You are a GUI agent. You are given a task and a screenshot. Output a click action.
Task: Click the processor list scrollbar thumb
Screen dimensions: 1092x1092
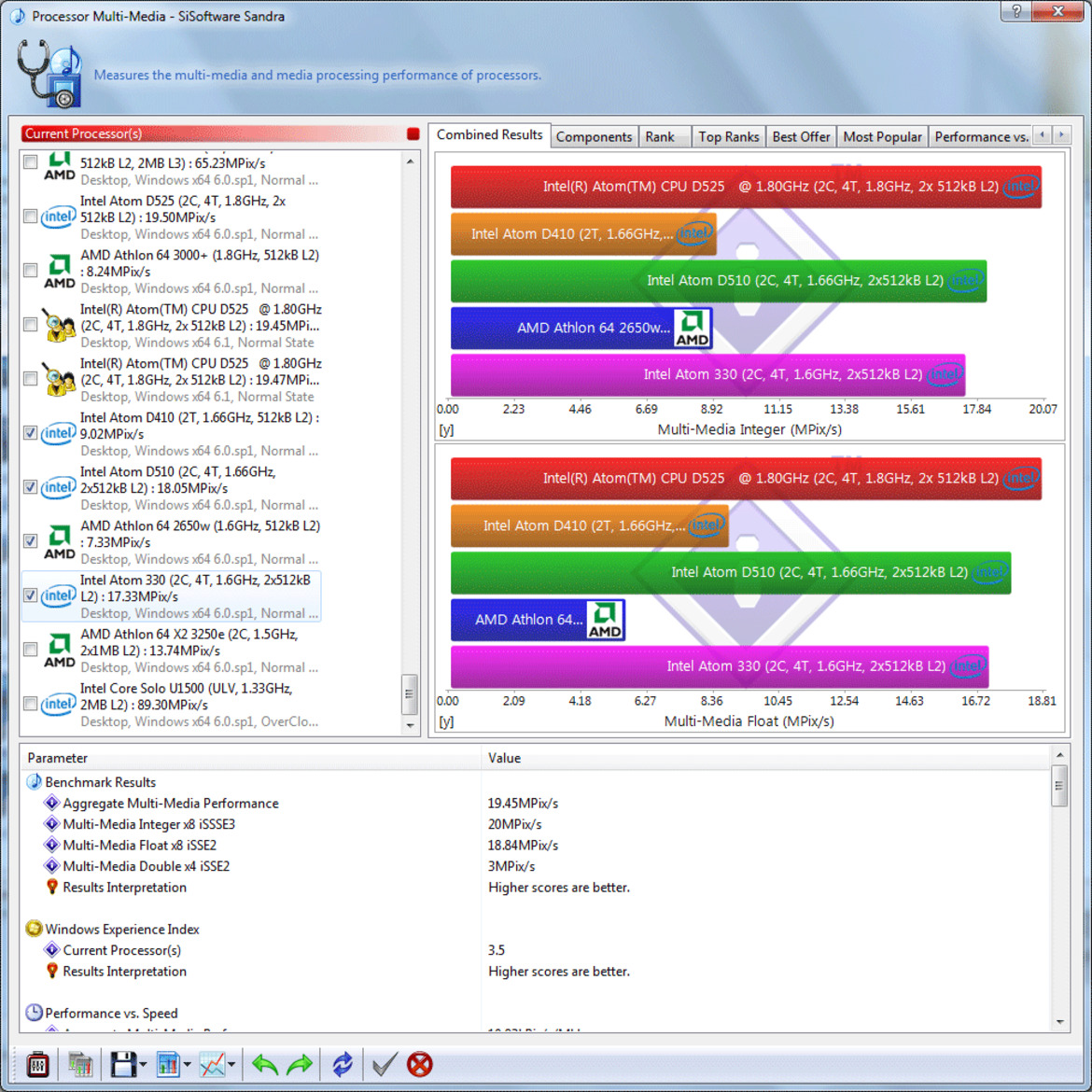(x=410, y=693)
